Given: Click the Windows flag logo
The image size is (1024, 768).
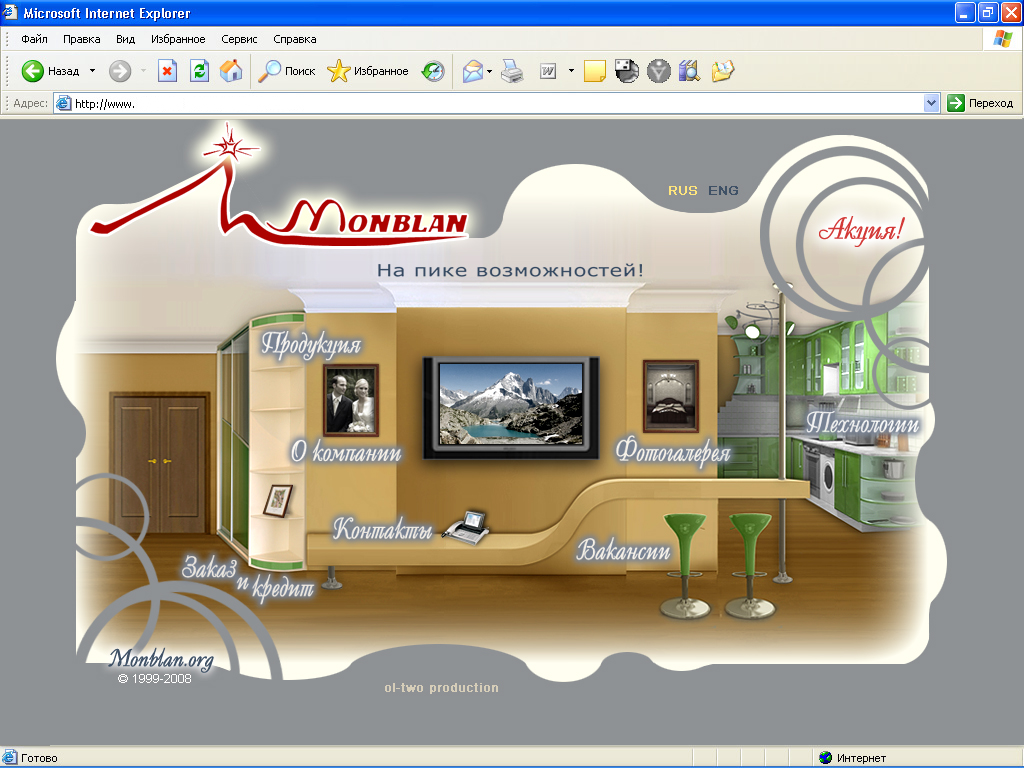Looking at the screenshot, I should click(x=1002, y=39).
